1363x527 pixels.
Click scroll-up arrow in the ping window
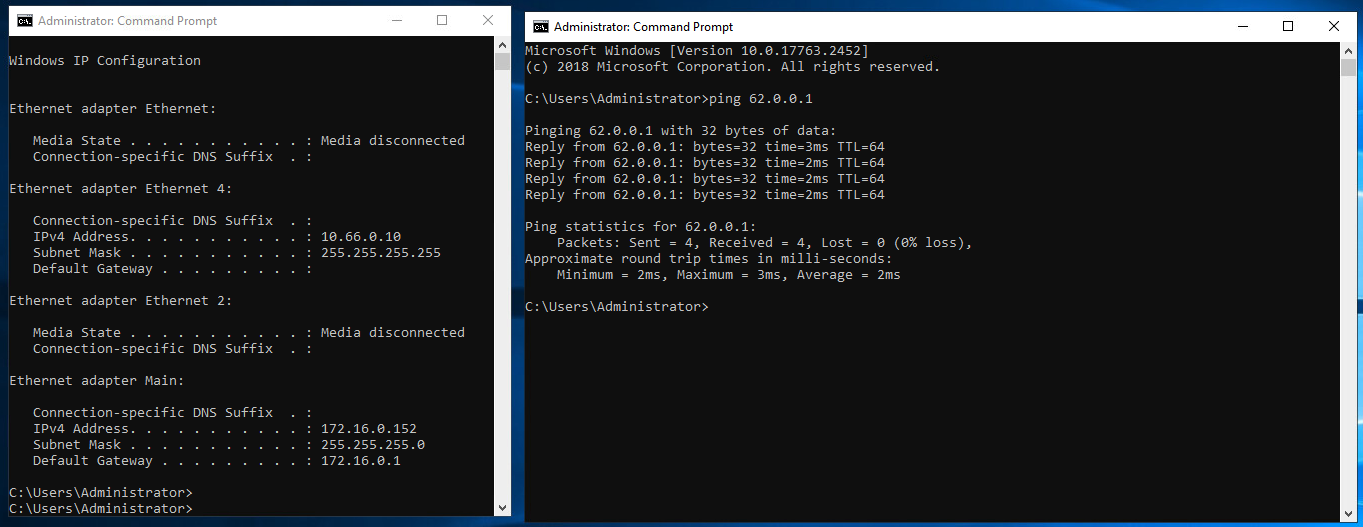(x=1349, y=51)
